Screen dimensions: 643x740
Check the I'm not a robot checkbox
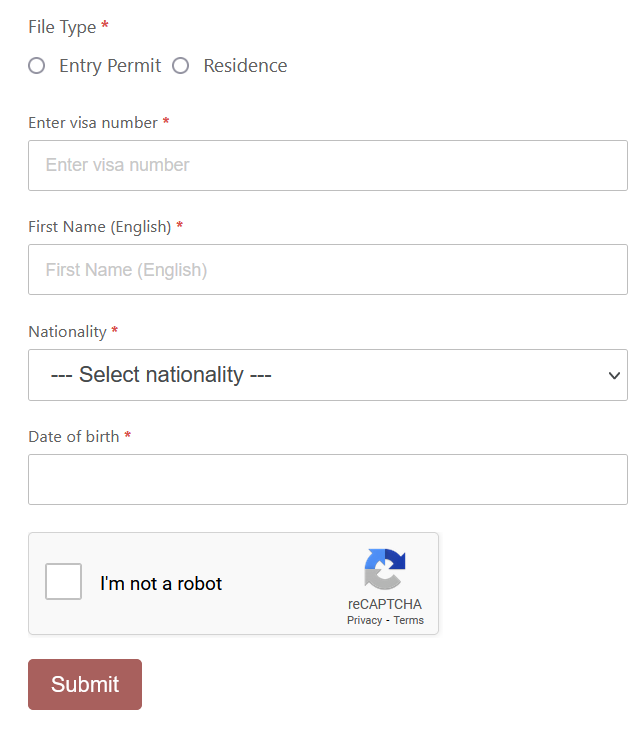pyautogui.click(x=63, y=582)
